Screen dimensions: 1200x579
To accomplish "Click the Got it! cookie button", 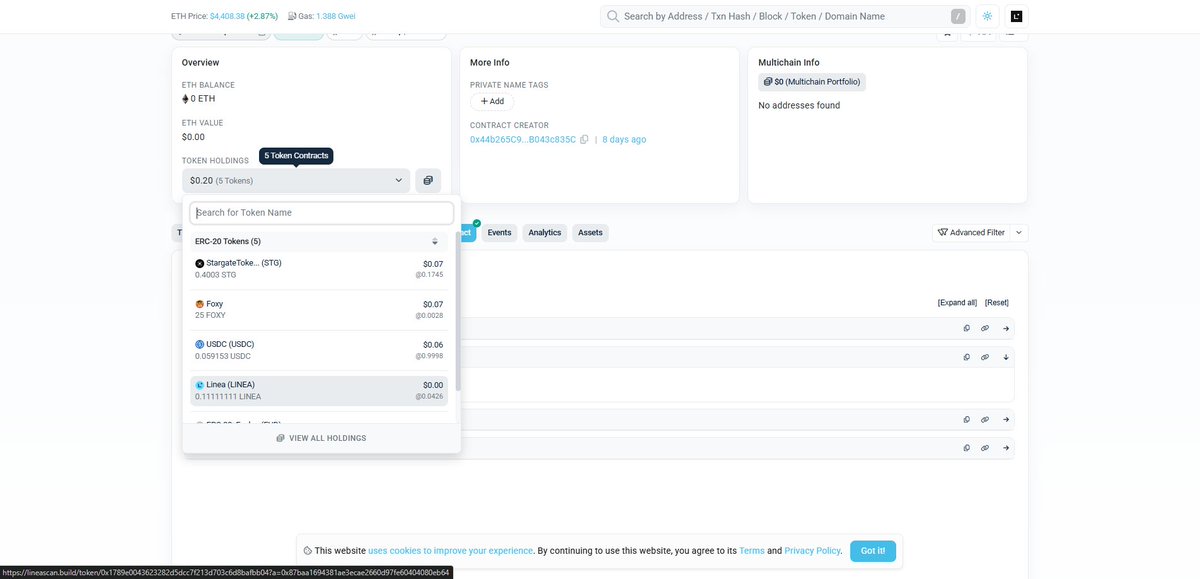I will point(873,551).
